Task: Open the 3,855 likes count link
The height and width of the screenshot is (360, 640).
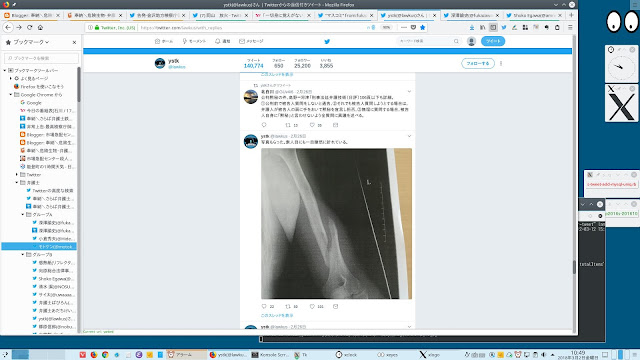Action: click(x=326, y=64)
